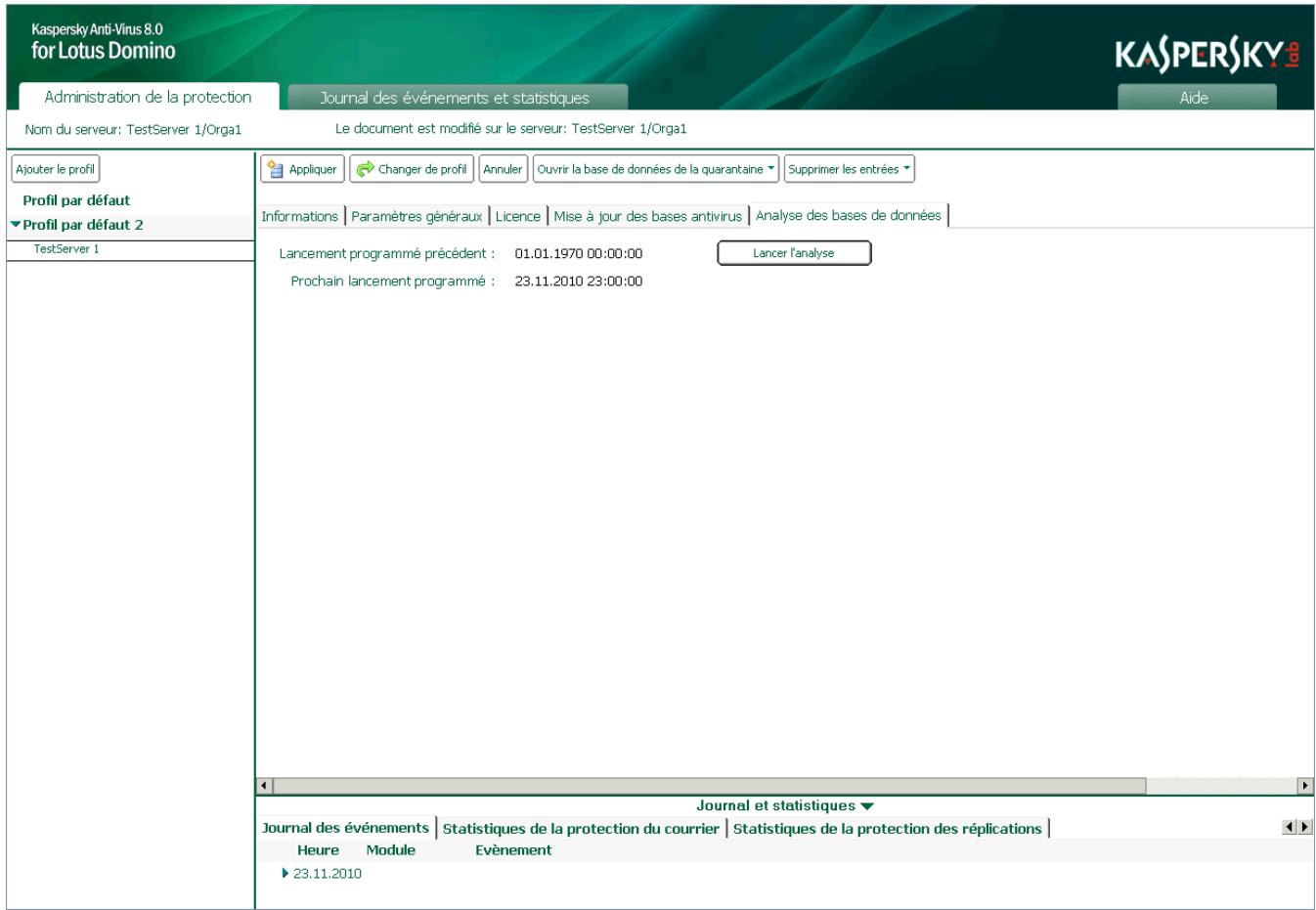The width and height of the screenshot is (1316, 910).
Task: Click the Prochain lancement programmé label
Action: click(393, 282)
